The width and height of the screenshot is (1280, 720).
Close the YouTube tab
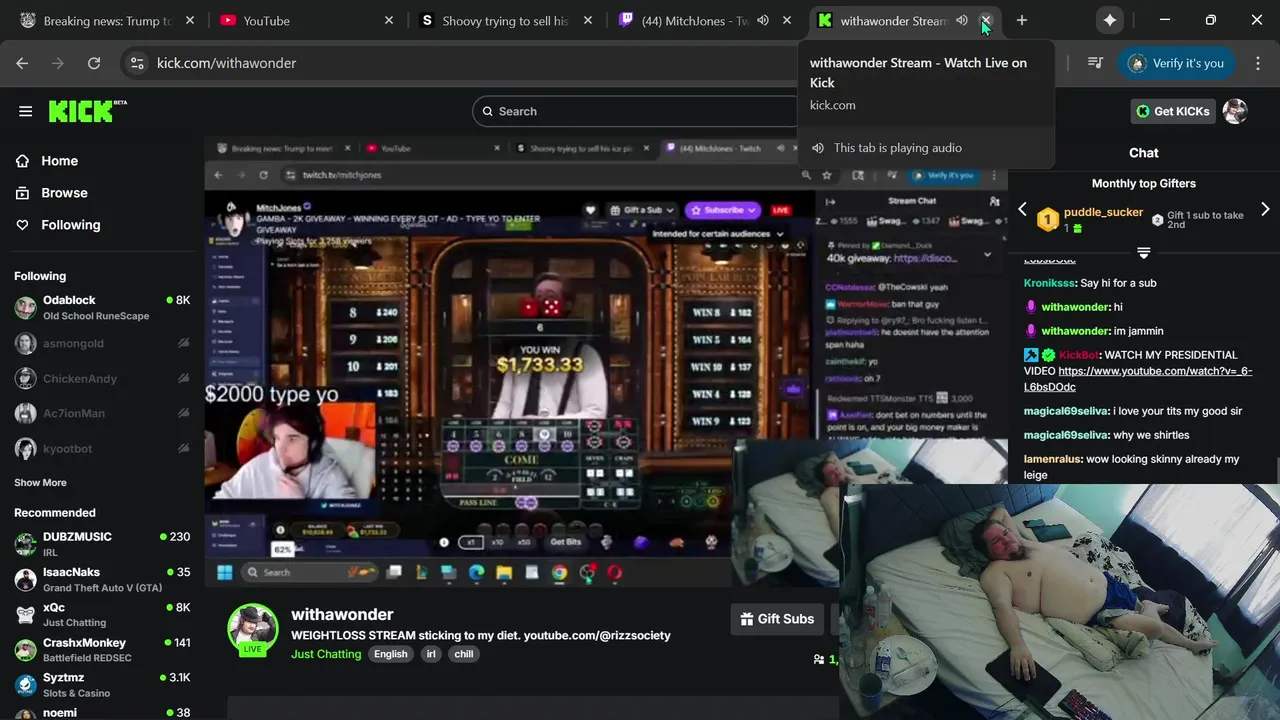[389, 20]
